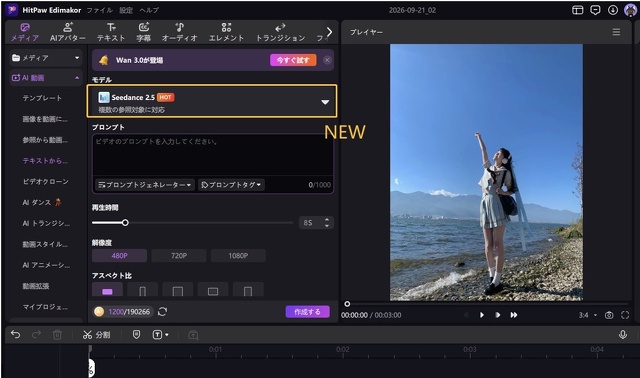The width and height of the screenshot is (640, 378).
Task: Open the メディア media tab
Action: point(25,32)
